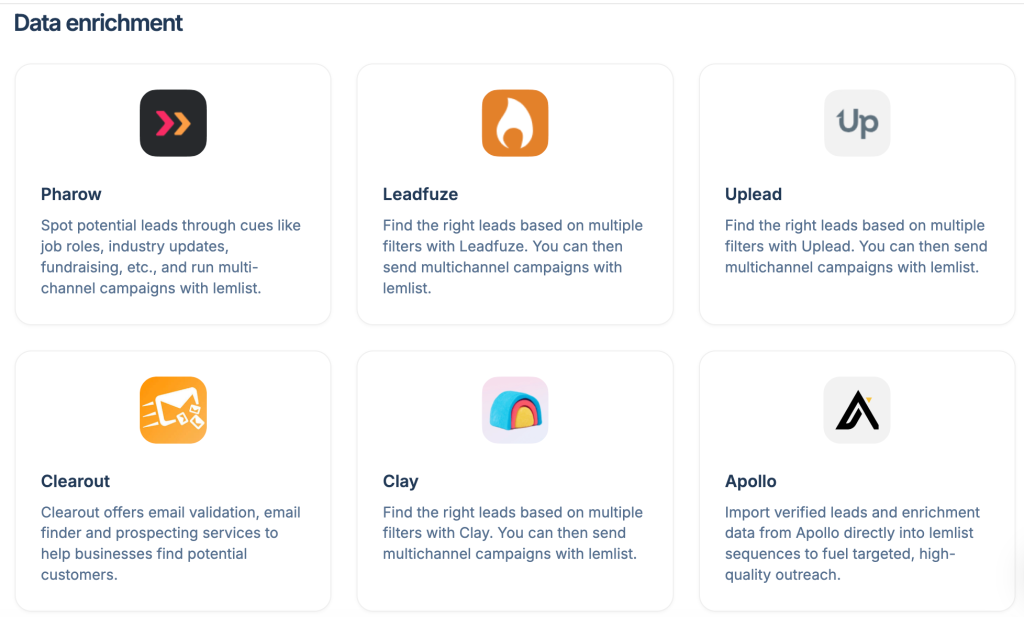Open the Clearout integration card
This screenshot has height=617, width=1024.
(x=172, y=480)
